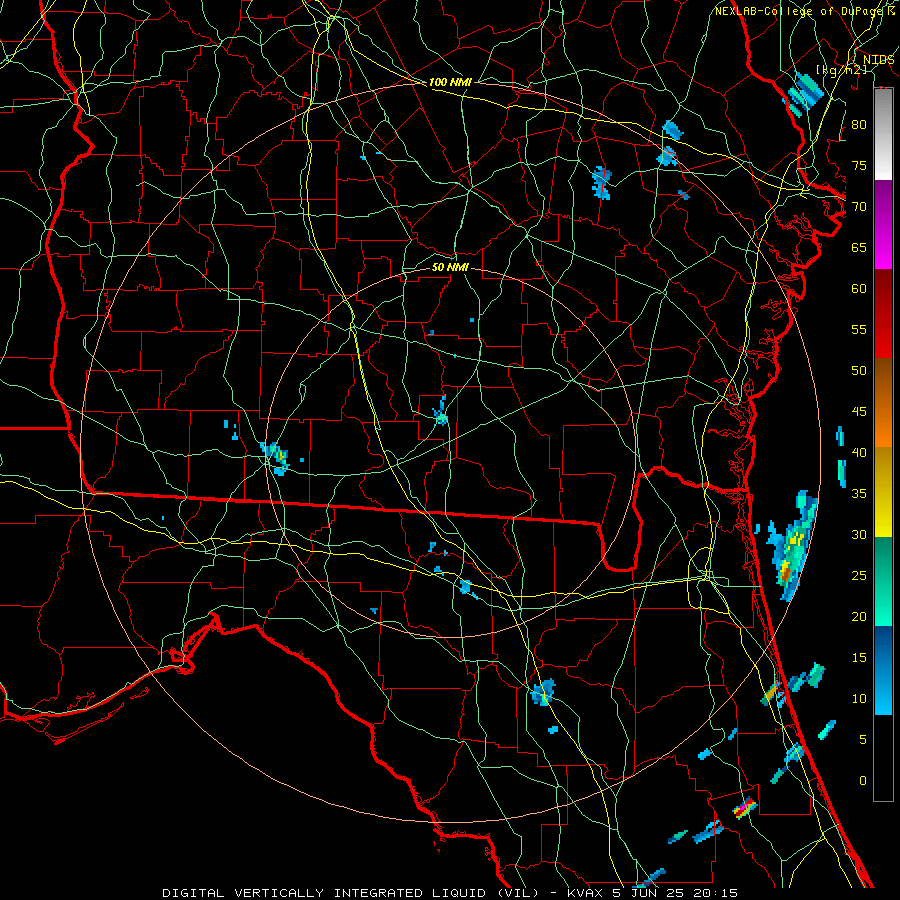Click the legend value 25
900x900 pixels.
859,575
